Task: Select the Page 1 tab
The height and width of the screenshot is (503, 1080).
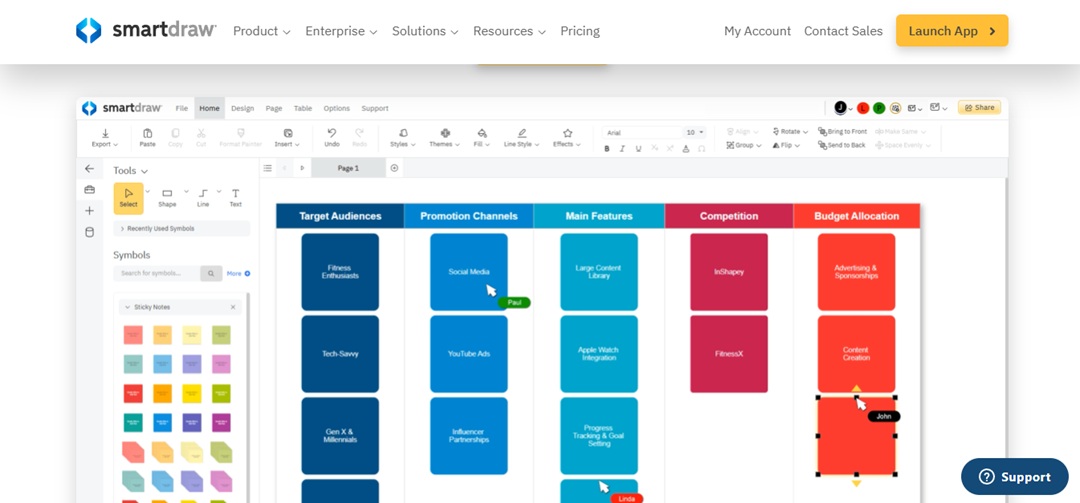Action: tap(349, 168)
